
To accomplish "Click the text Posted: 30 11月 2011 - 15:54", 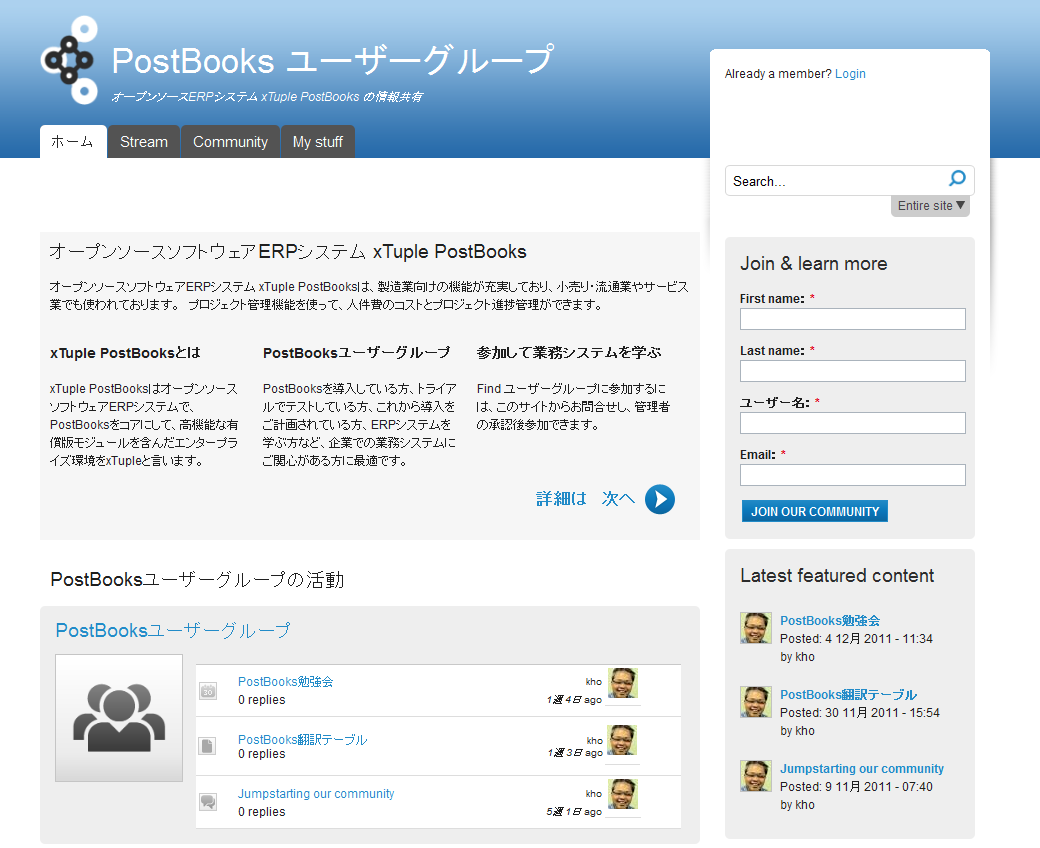I will coord(860,713).
